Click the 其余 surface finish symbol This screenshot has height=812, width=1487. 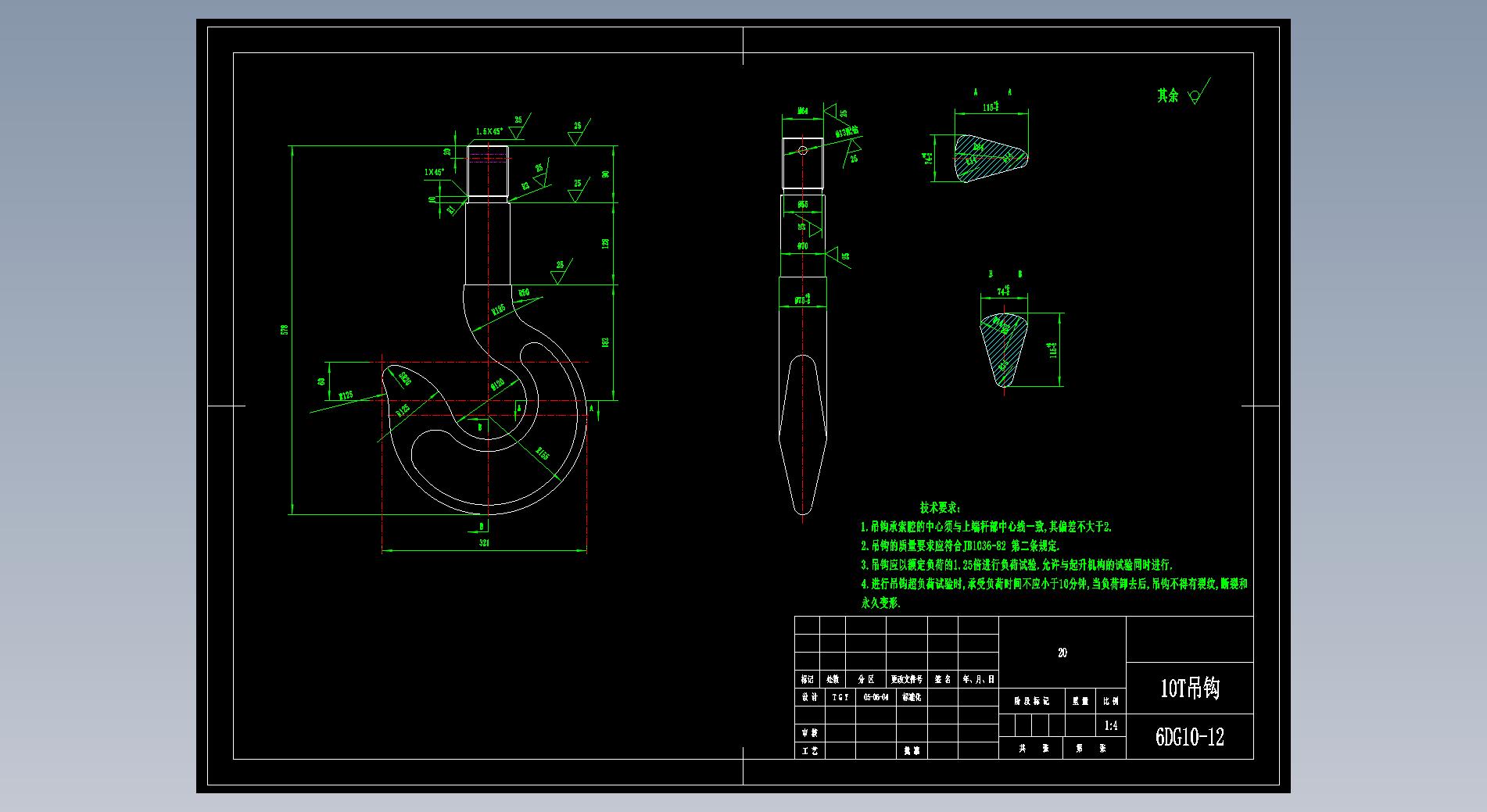(x=1195, y=95)
